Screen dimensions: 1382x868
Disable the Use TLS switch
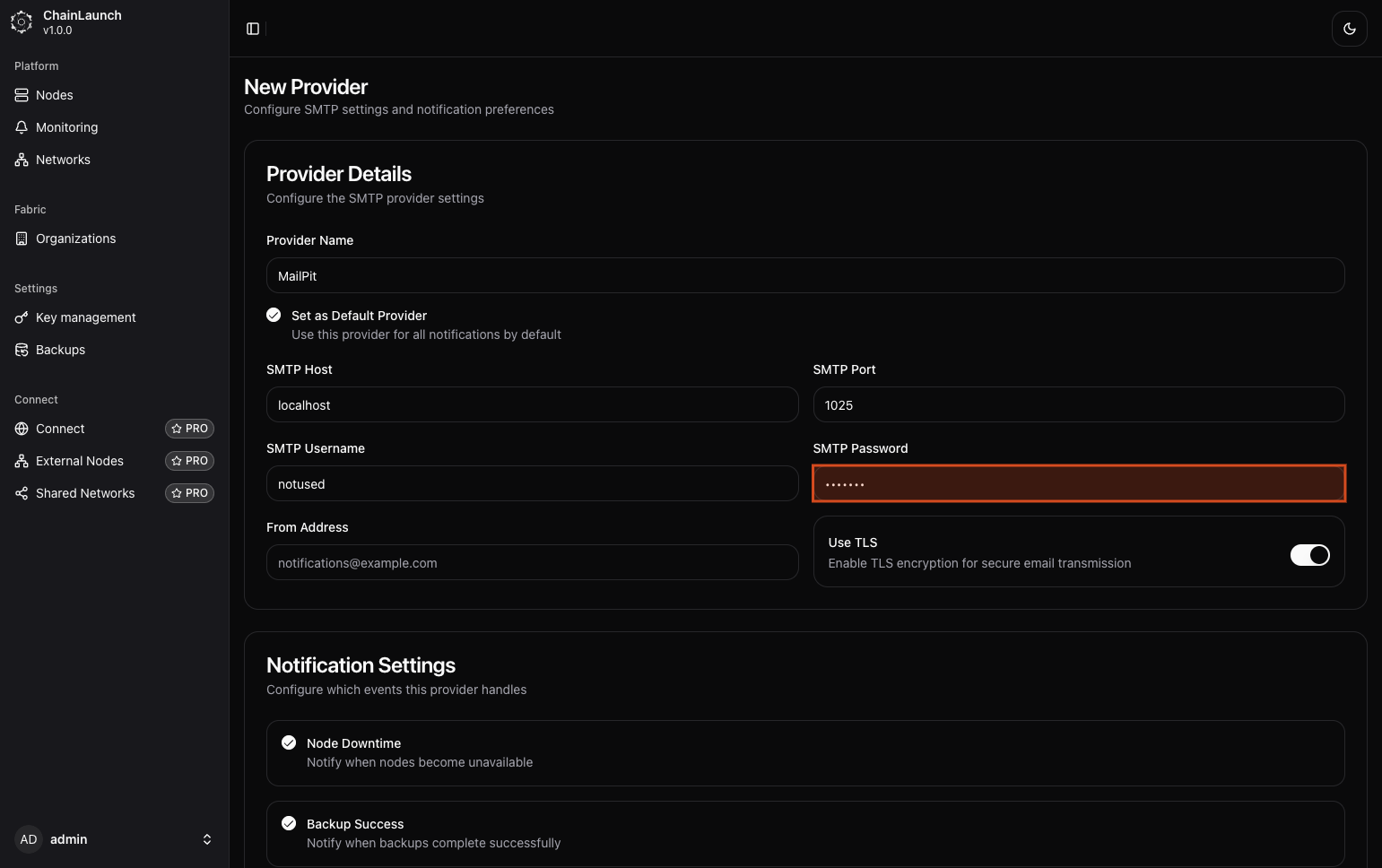(x=1309, y=555)
